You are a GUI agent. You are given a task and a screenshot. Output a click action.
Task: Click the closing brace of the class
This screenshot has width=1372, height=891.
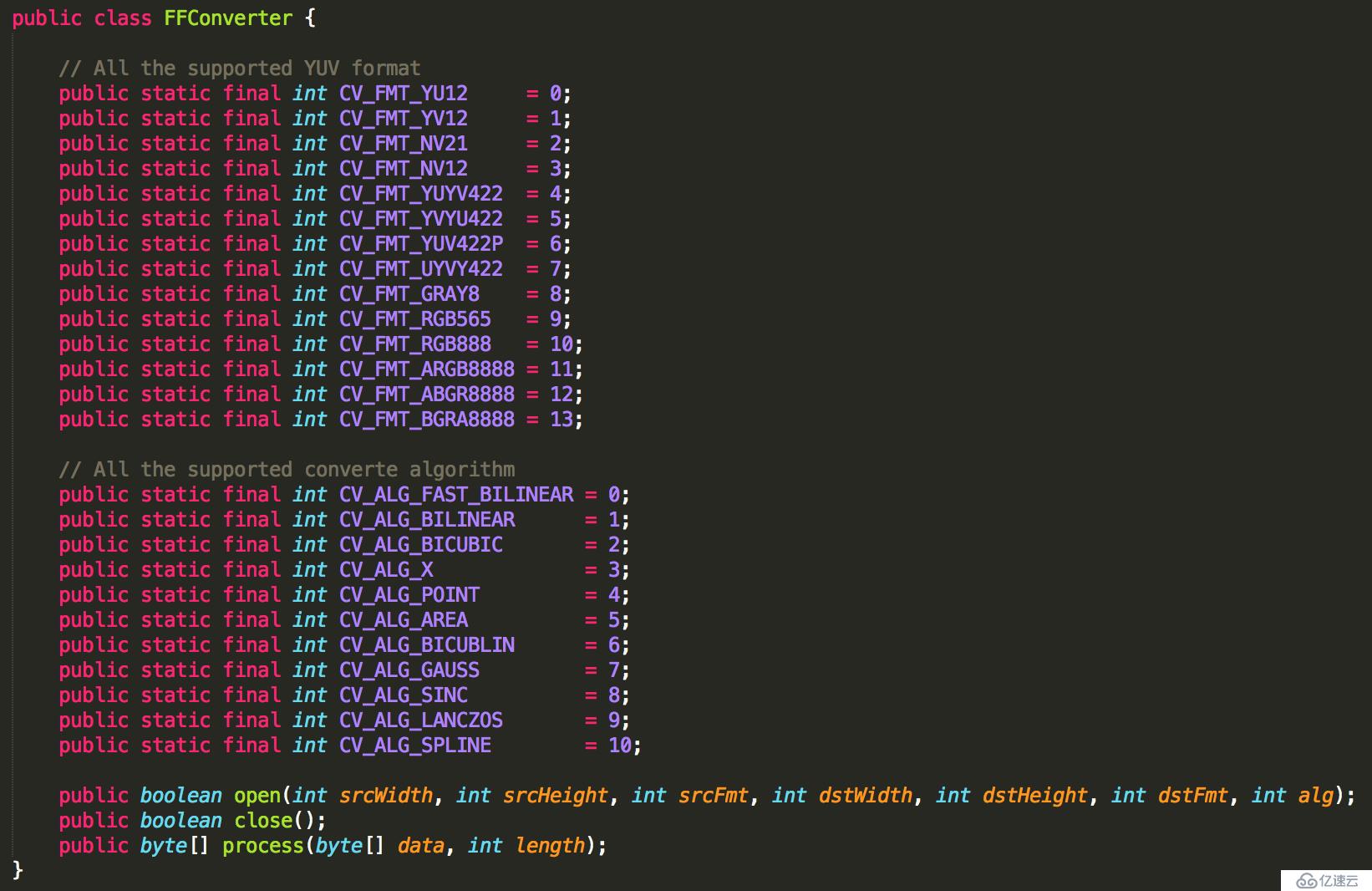[18, 870]
